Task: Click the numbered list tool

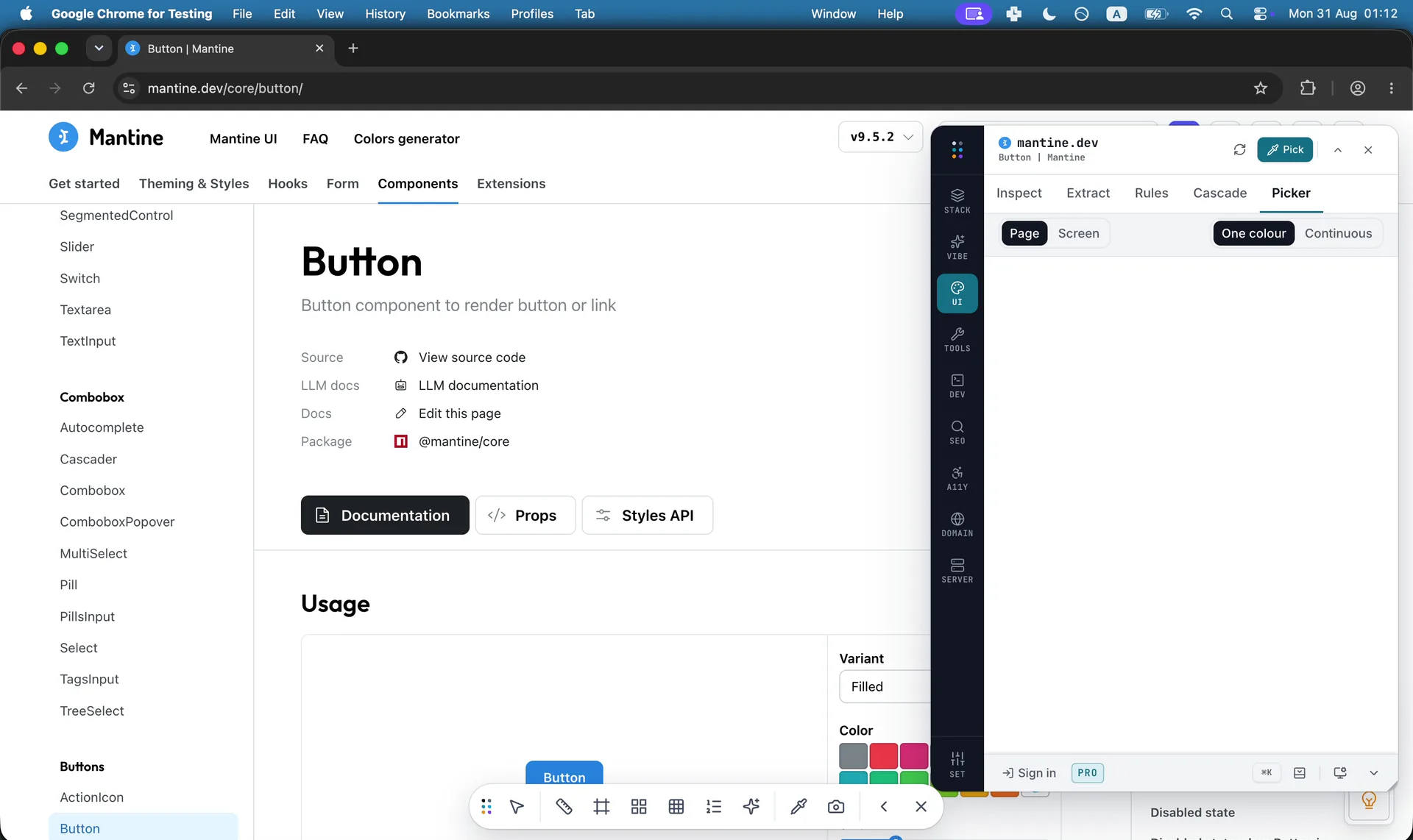Action: 714,807
